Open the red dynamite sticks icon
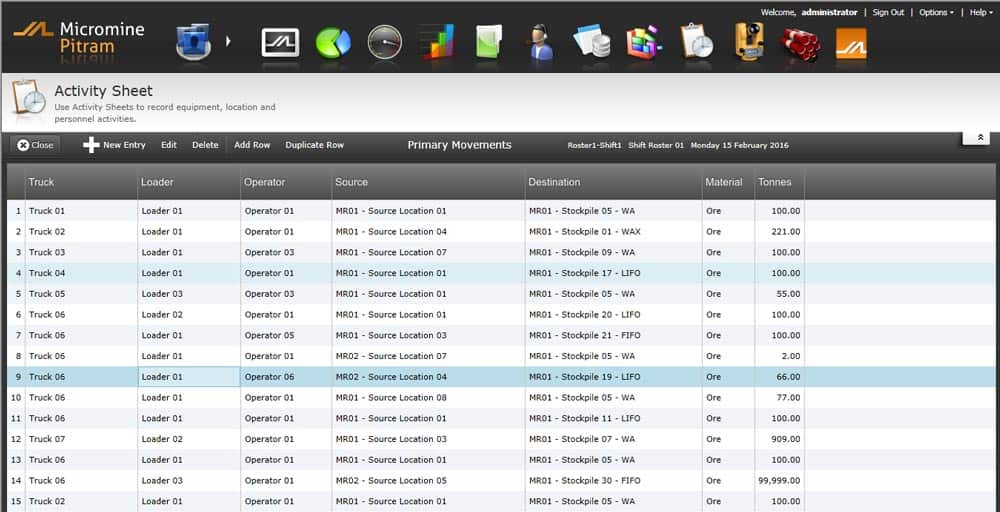 pyautogui.click(x=800, y=43)
